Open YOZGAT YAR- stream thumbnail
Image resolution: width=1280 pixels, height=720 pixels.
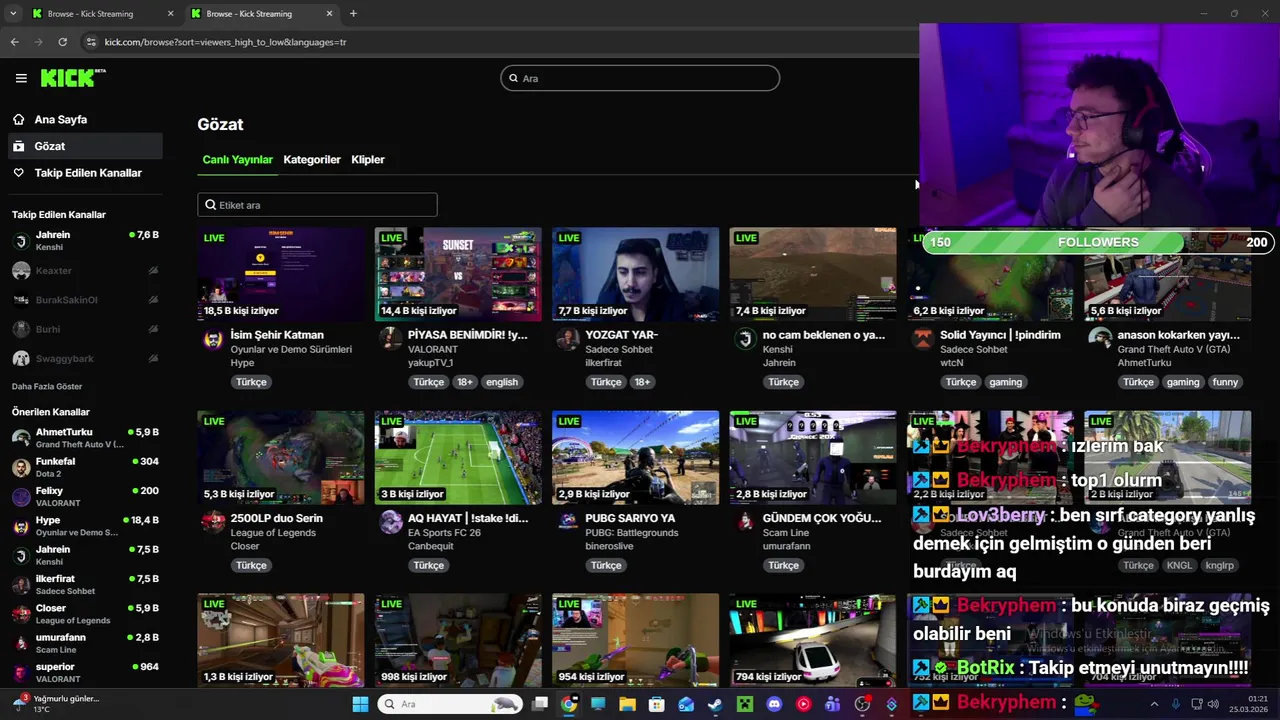(x=635, y=274)
